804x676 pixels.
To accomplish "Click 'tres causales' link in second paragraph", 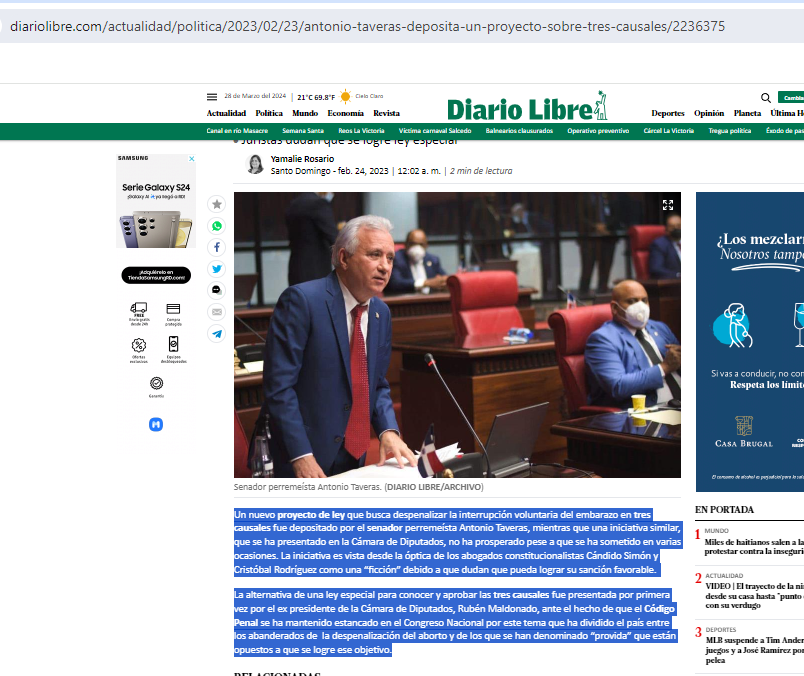I will [x=521, y=595].
